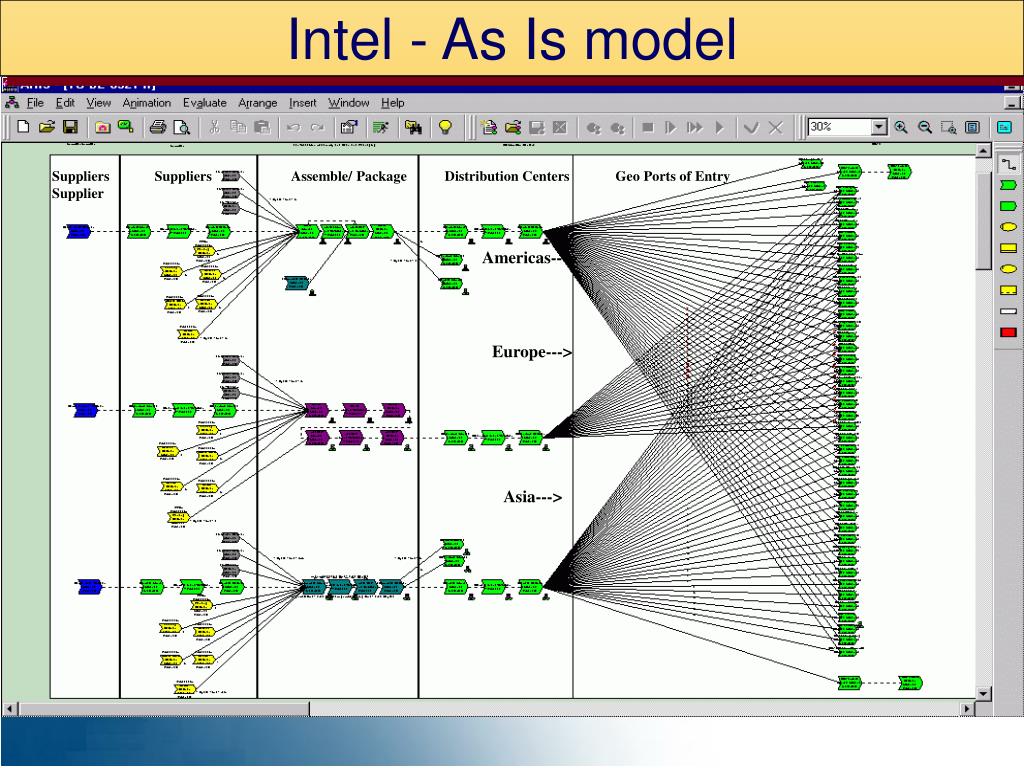Click the vertical scrollbar up arrow

pos(984,151)
